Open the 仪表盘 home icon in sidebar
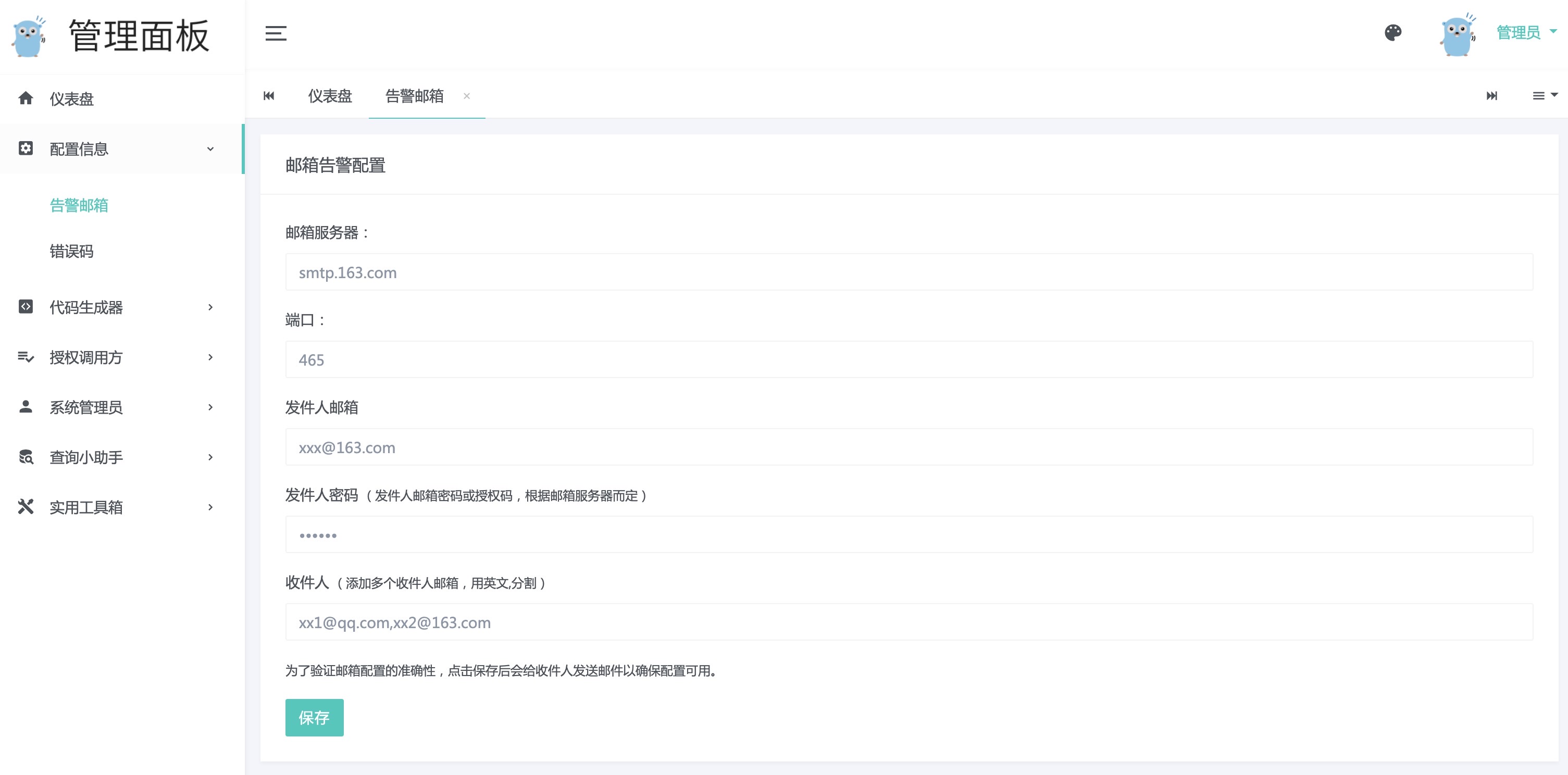Screen dimensions: 1568x775 pos(26,98)
